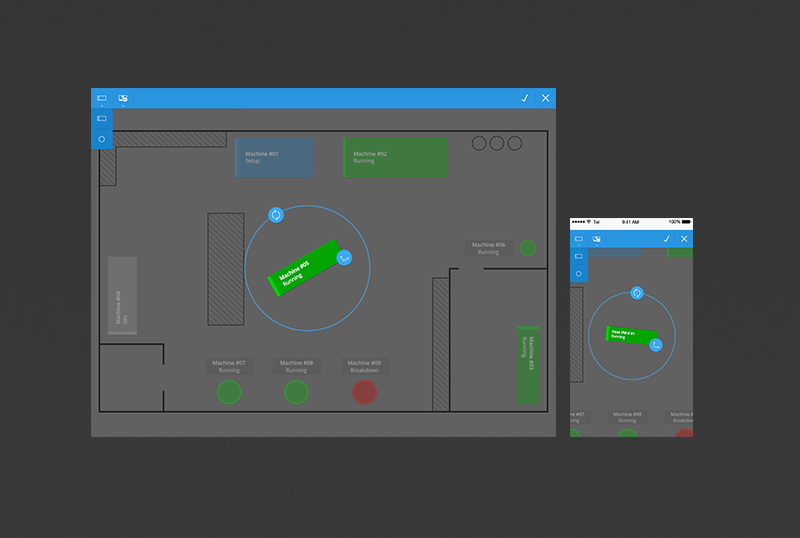Click the green circle under desktop Machine #07

pyautogui.click(x=229, y=393)
